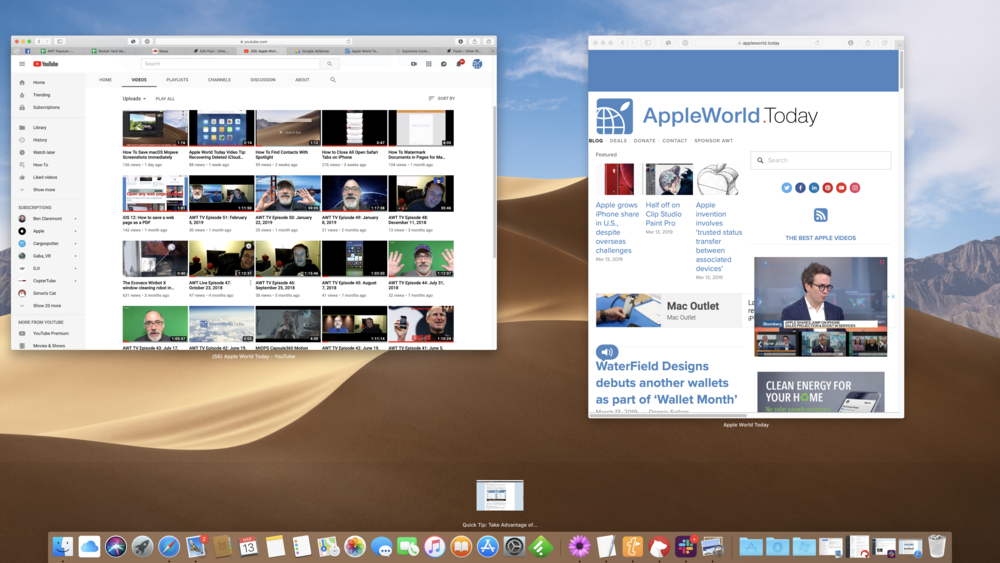This screenshot has width=1000, height=563.
Task: Switch to the channel Home tab
Action: click(106, 80)
